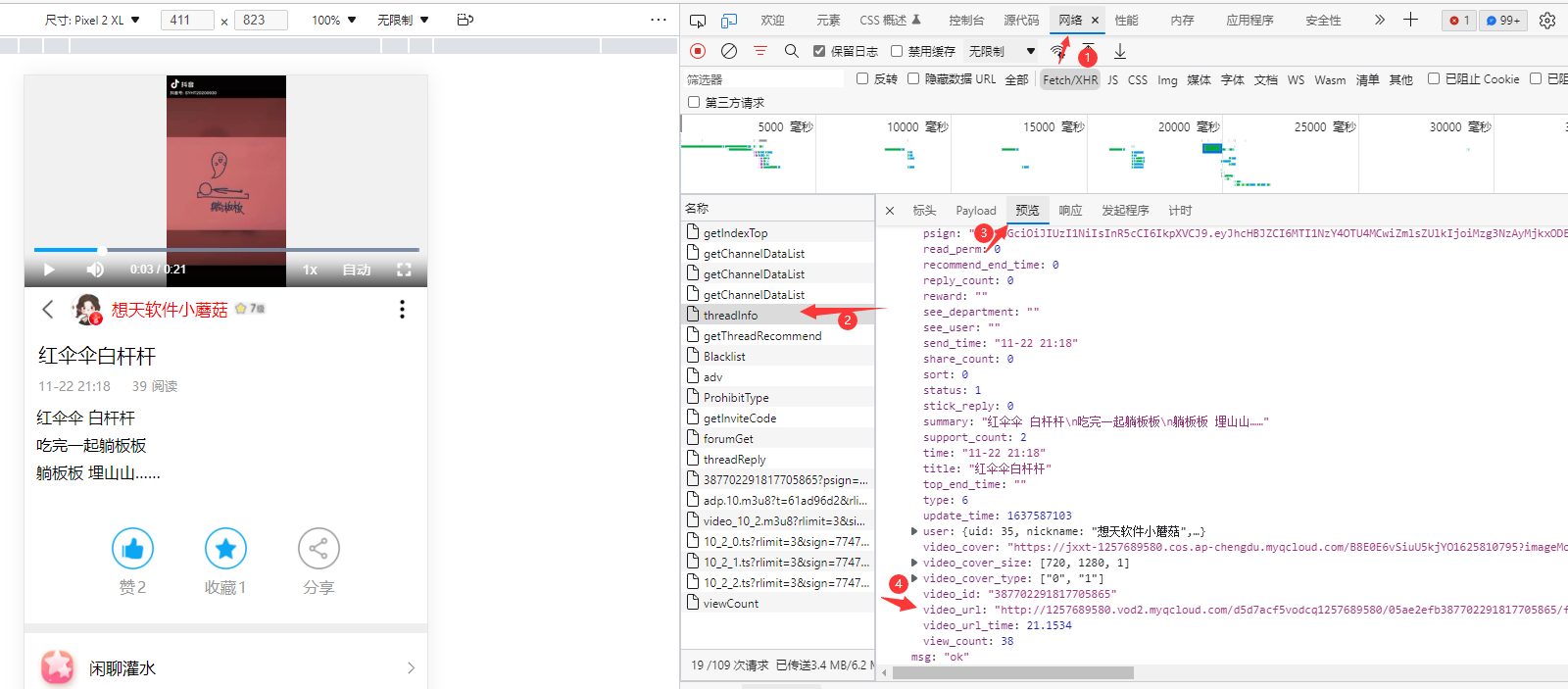This screenshot has width=1568, height=689.
Task: Open the 99+ issues badge
Action: pyautogui.click(x=1503, y=20)
